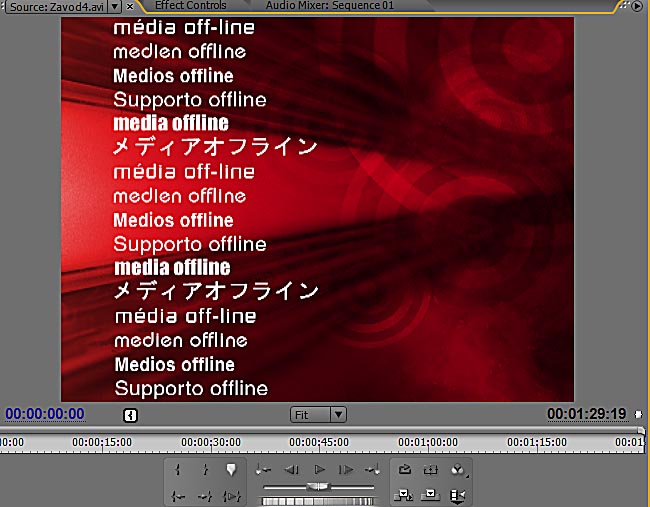Open the Source panel flyout menu
The width and height of the screenshot is (650, 507).
[637, 6]
